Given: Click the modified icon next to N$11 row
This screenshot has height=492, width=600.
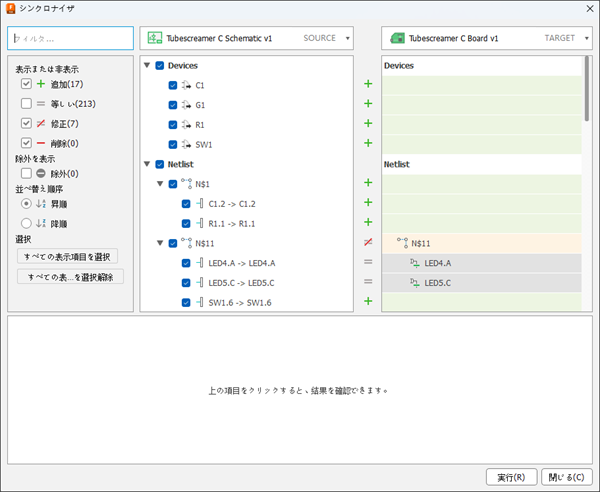Looking at the screenshot, I should [x=368, y=242].
